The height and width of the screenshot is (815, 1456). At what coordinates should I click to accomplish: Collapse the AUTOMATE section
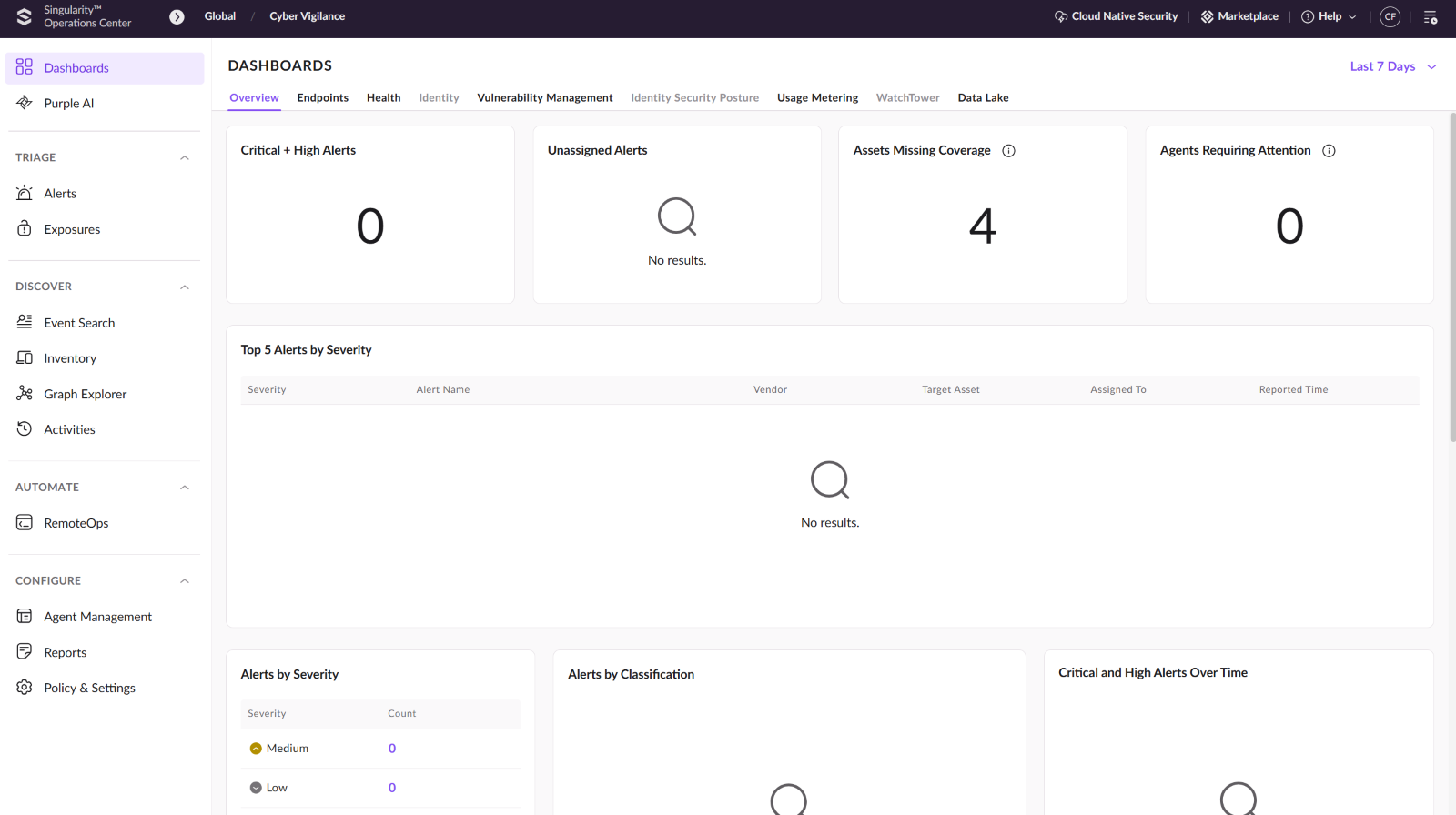coord(185,488)
